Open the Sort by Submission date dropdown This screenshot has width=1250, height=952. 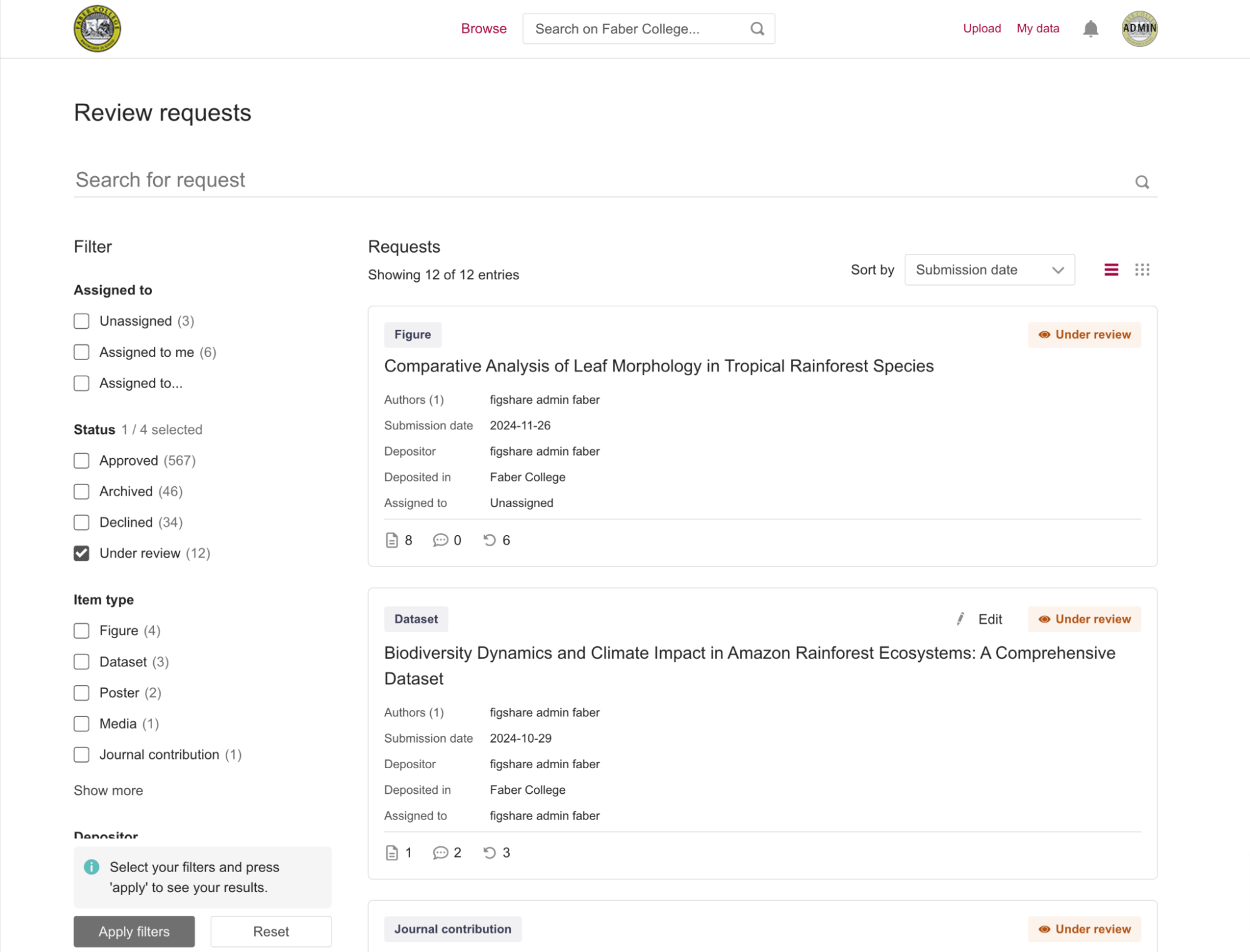[x=989, y=270]
